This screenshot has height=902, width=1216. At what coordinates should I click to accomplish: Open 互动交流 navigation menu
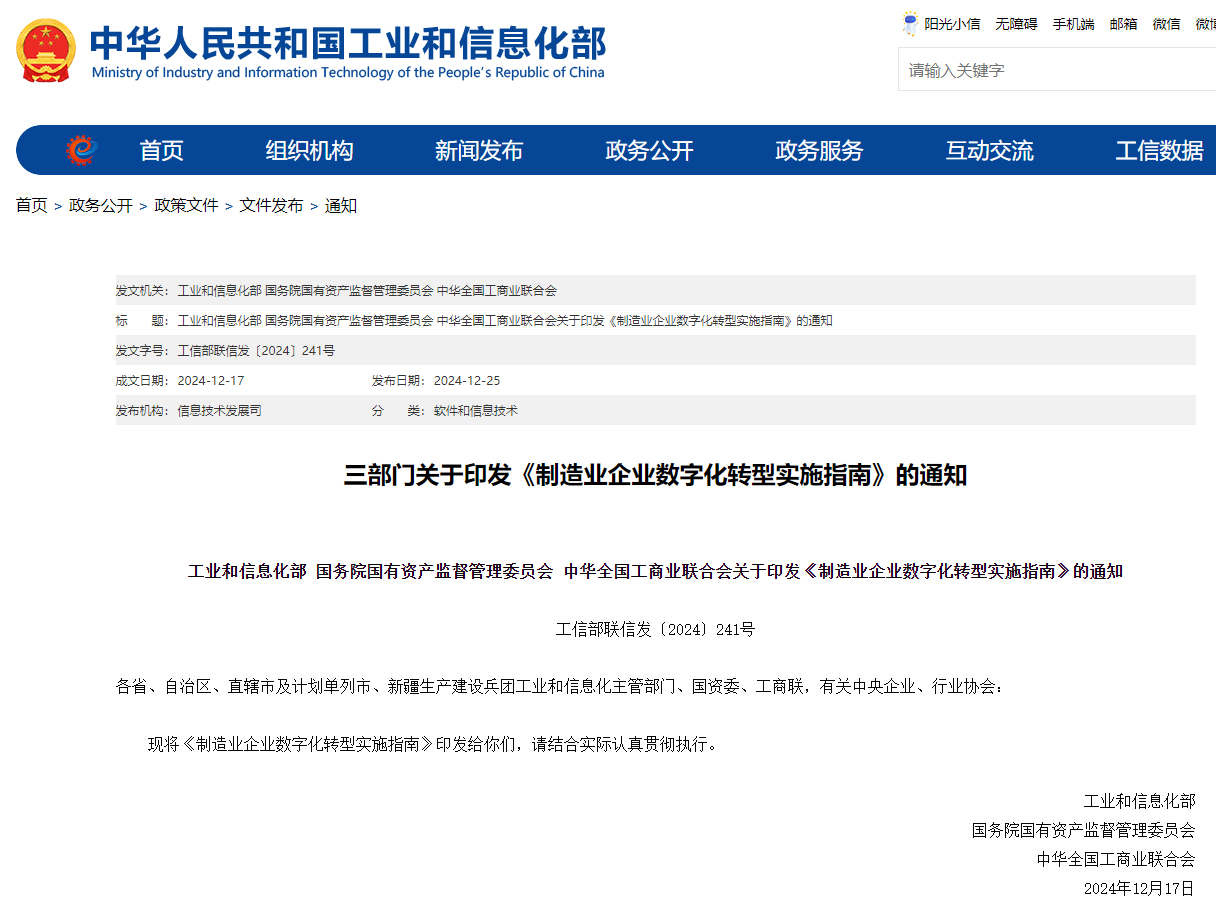[989, 150]
